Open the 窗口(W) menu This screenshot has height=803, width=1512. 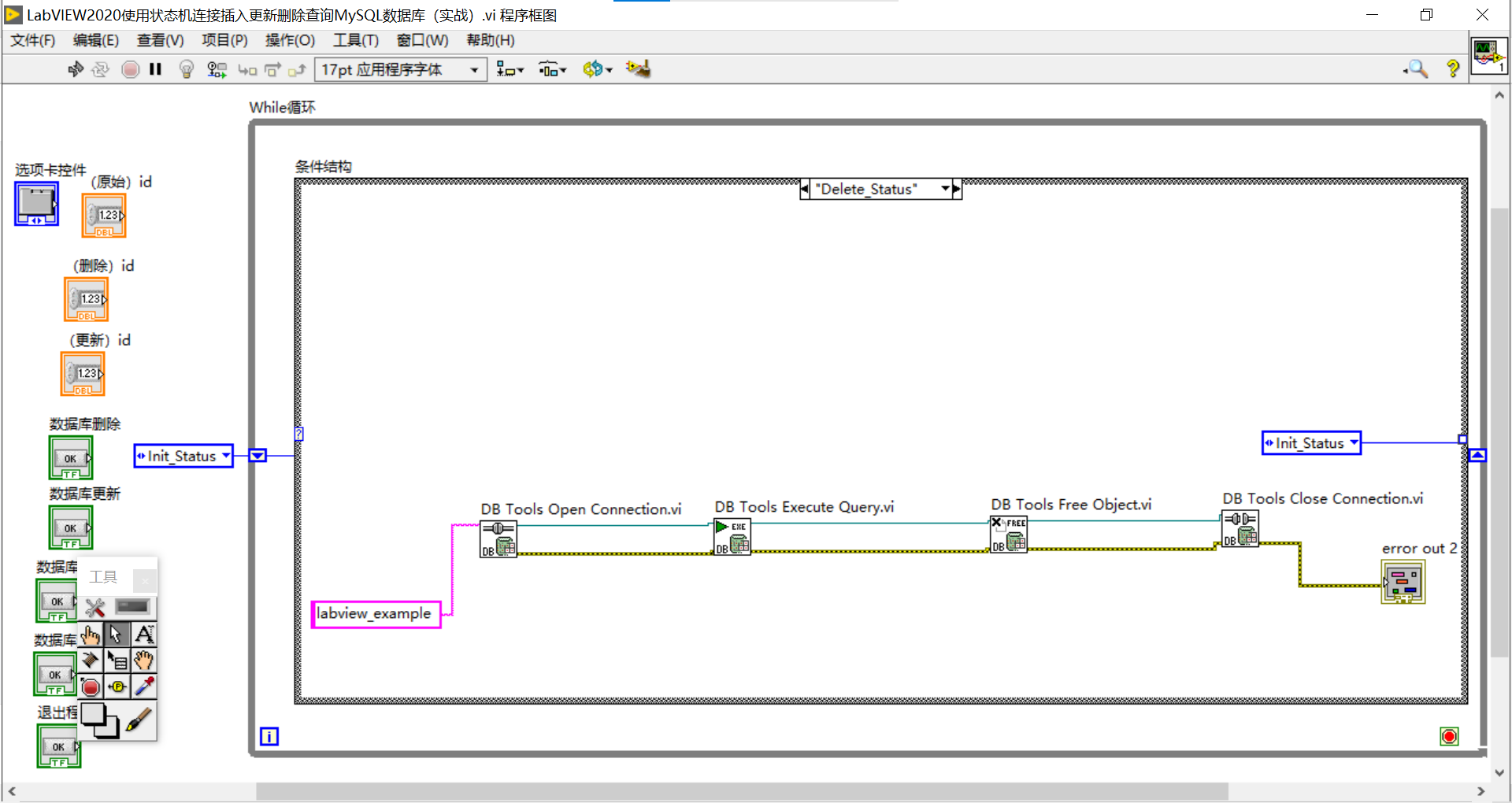(422, 40)
